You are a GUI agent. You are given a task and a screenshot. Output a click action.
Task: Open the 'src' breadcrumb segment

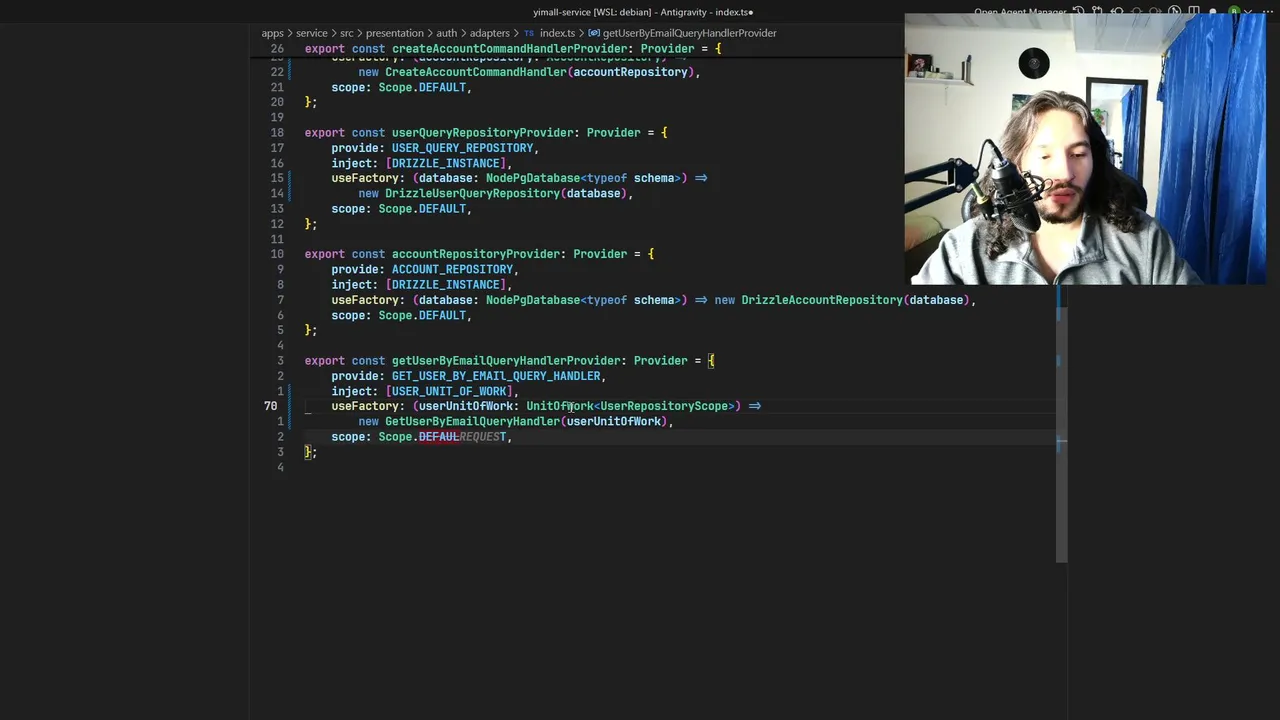pyautogui.click(x=347, y=33)
